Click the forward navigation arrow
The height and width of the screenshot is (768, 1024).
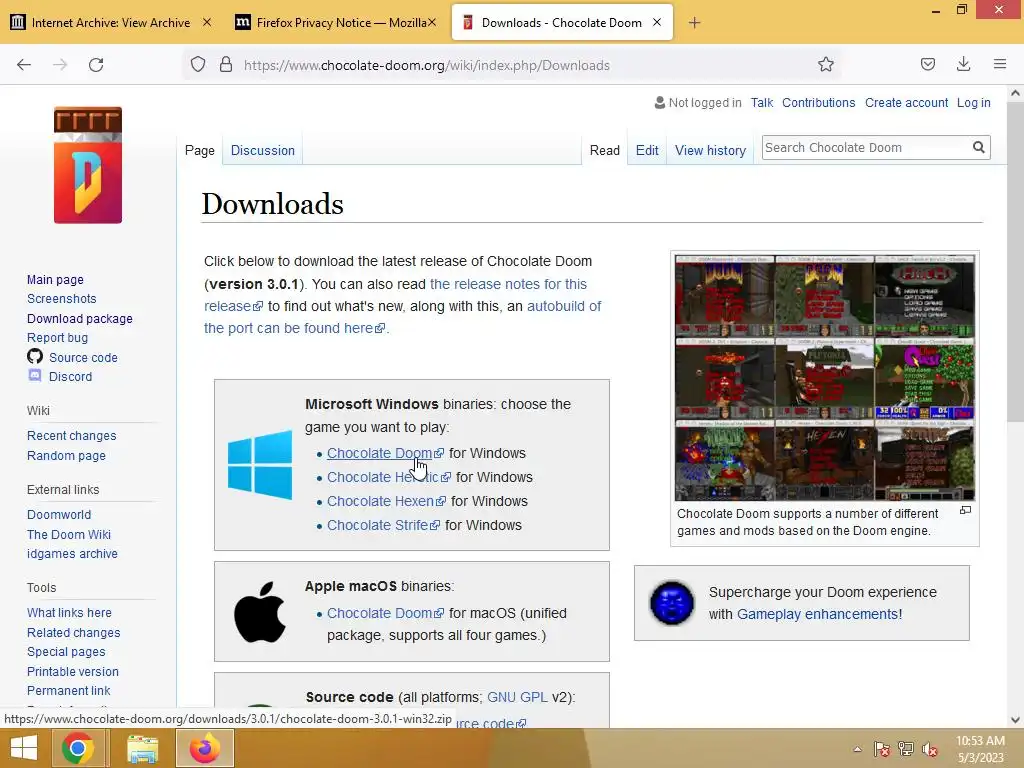60,65
